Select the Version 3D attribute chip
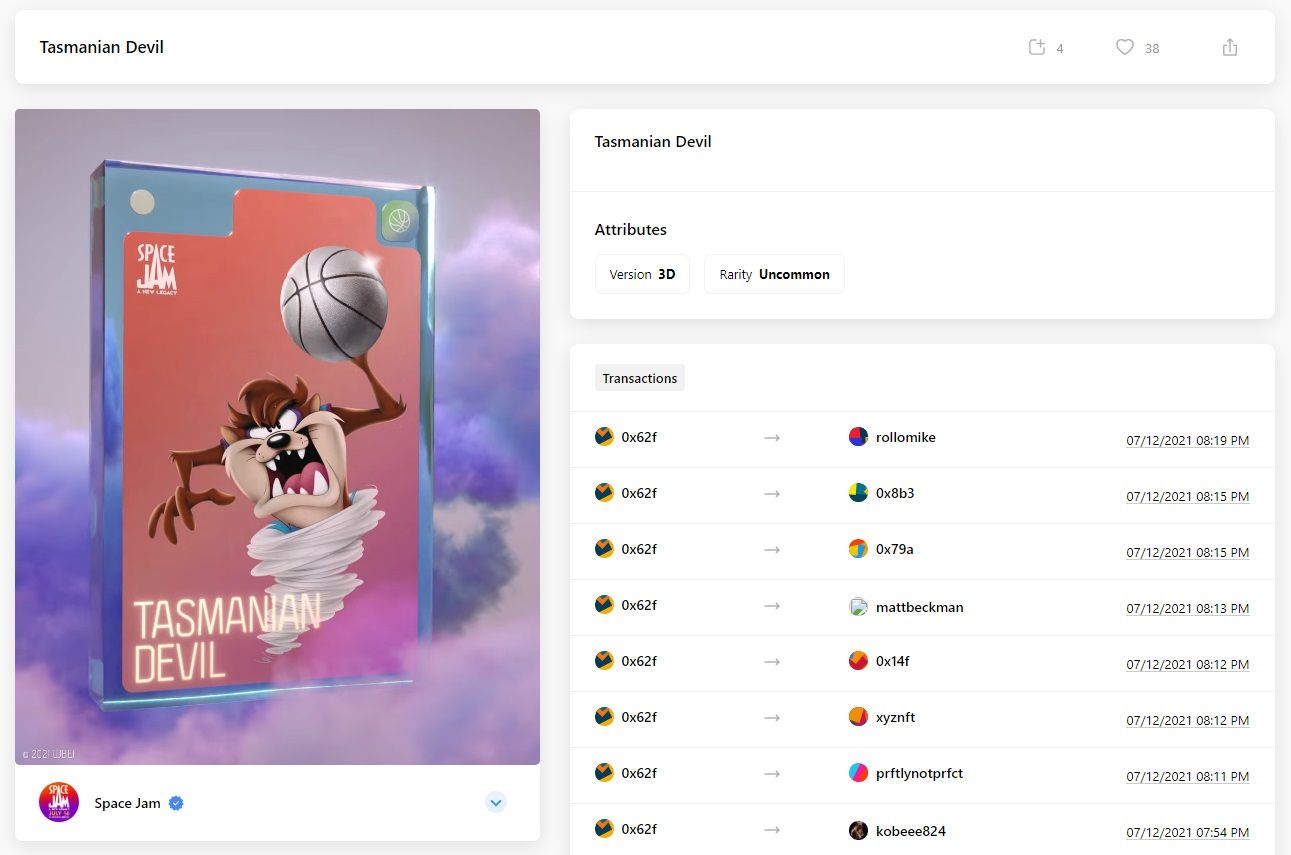Image resolution: width=1291 pixels, height=855 pixels. (642, 274)
